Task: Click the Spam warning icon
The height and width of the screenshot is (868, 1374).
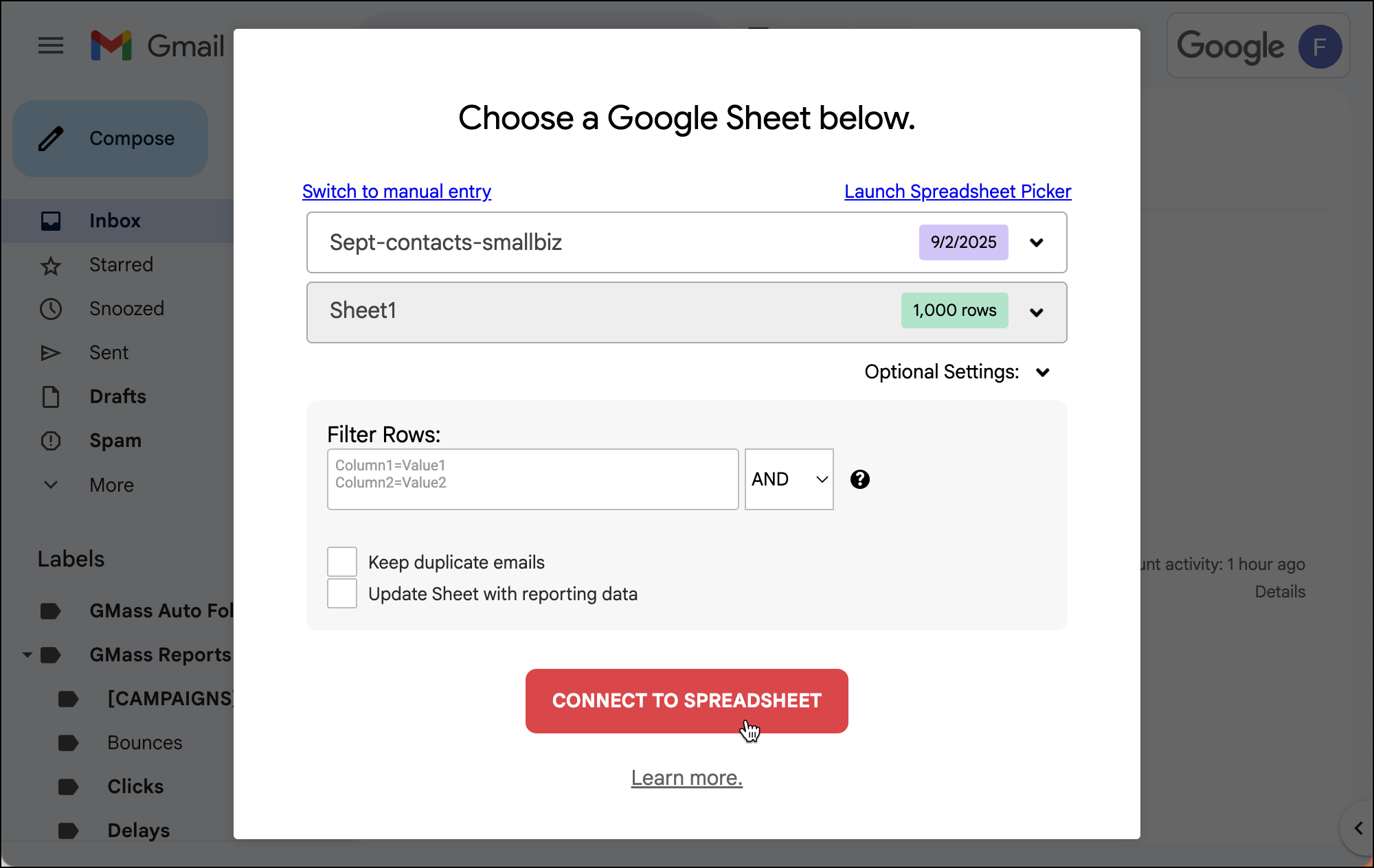Action: 51,440
